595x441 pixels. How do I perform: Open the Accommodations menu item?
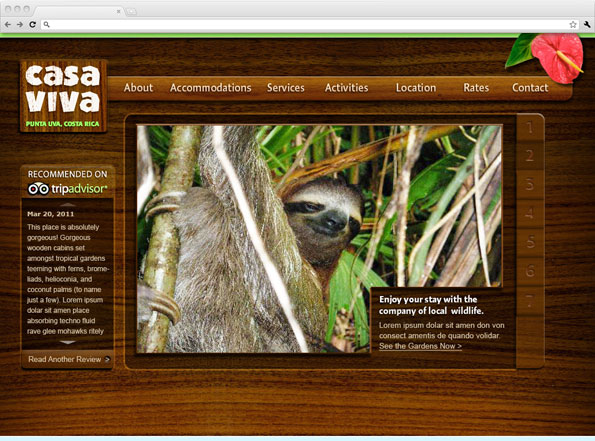click(211, 88)
